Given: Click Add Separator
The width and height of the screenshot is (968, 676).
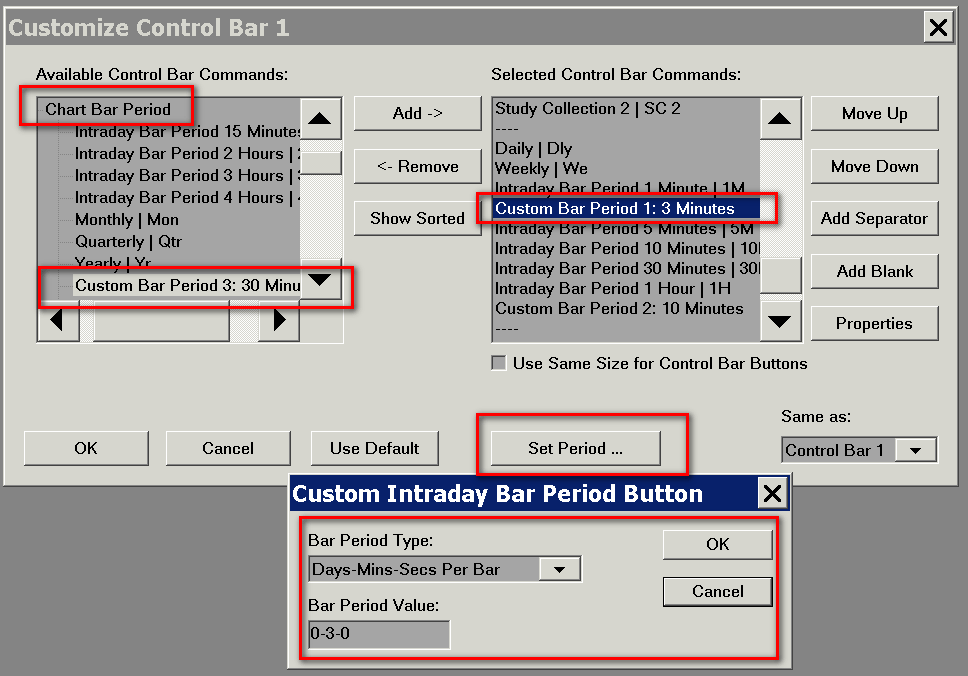Looking at the screenshot, I should click(x=874, y=218).
